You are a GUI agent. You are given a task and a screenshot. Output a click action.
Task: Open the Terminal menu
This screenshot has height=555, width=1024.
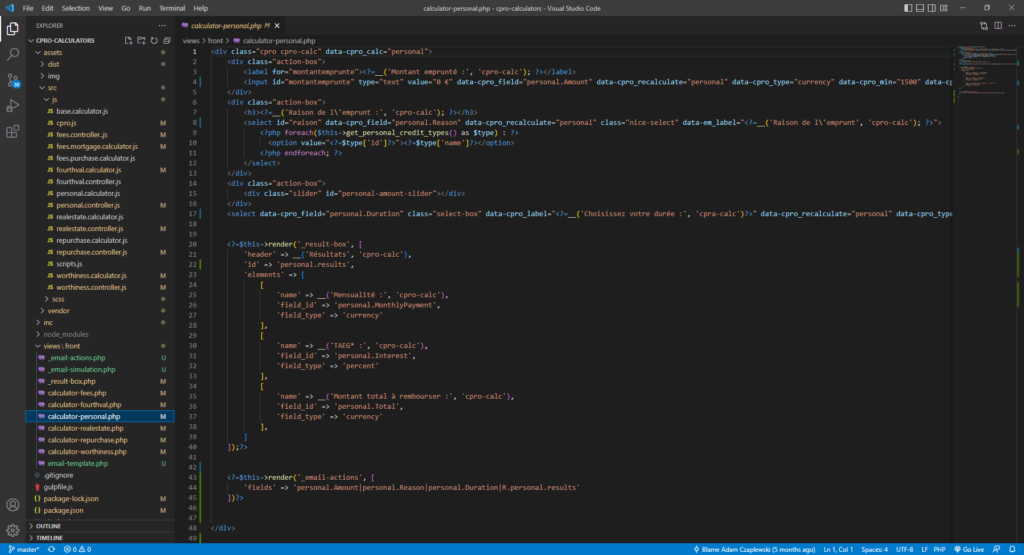pyautogui.click(x=172, y=8)
